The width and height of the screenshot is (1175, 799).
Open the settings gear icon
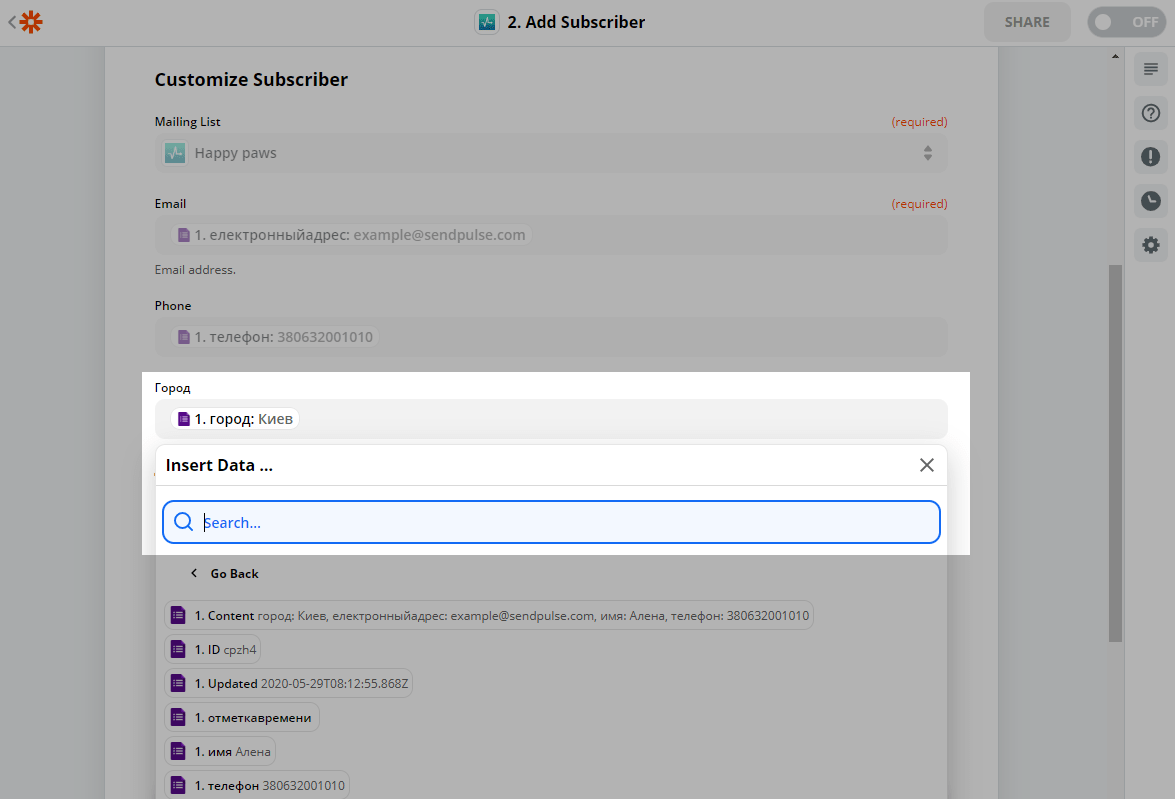coord(1151,245)
